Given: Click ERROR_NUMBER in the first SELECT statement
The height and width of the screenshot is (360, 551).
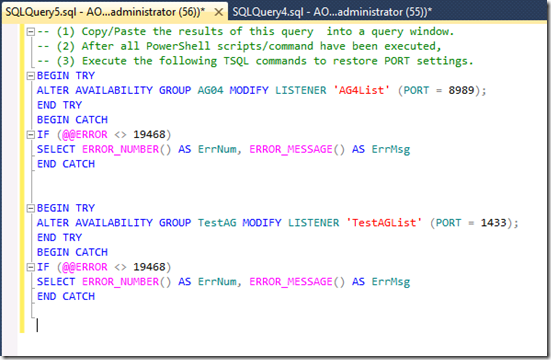Looking at the screenshot, I should [x=120, y=149].
